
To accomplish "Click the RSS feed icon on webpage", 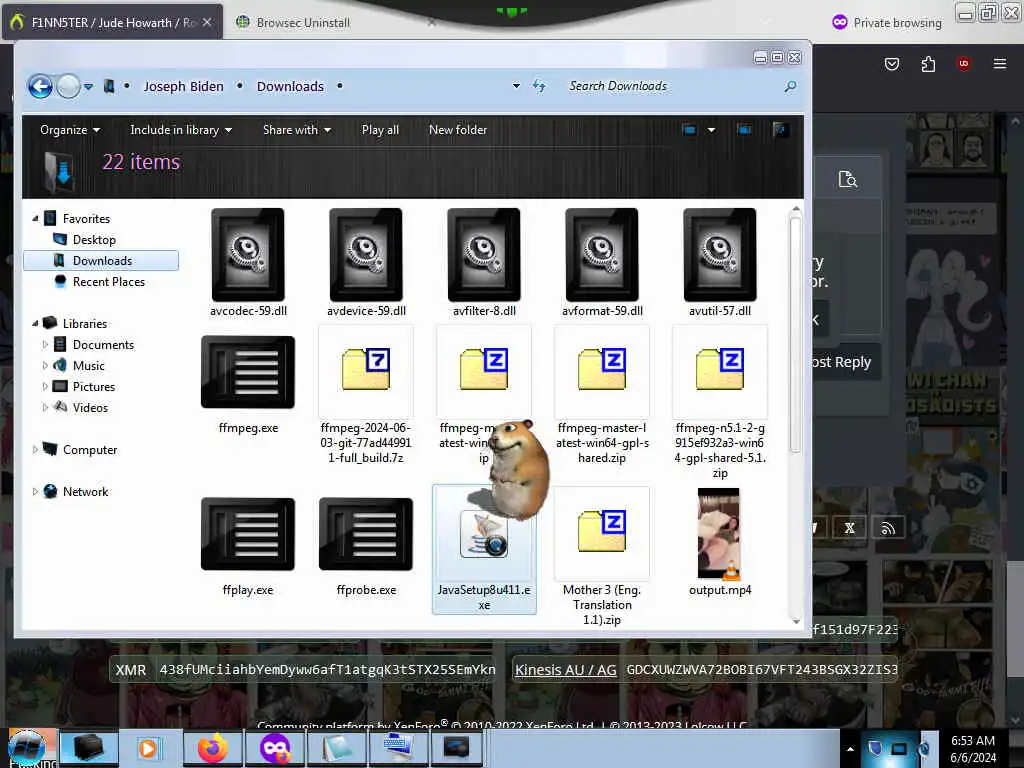I will click(x=888, y=528).
